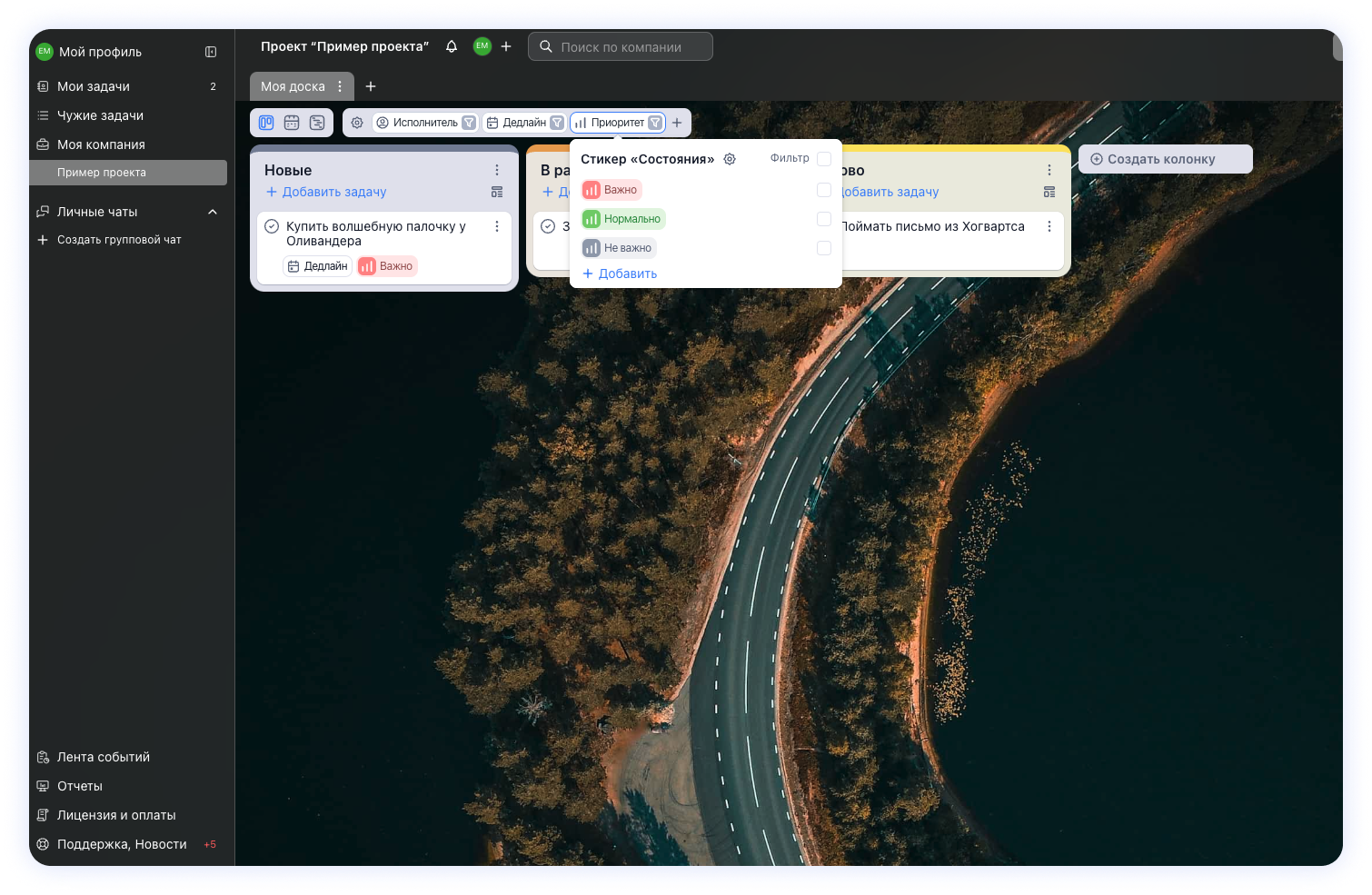The image size is (1372, 895).
Task: Click Добавить задачу in Новые column
Action: 326,192
